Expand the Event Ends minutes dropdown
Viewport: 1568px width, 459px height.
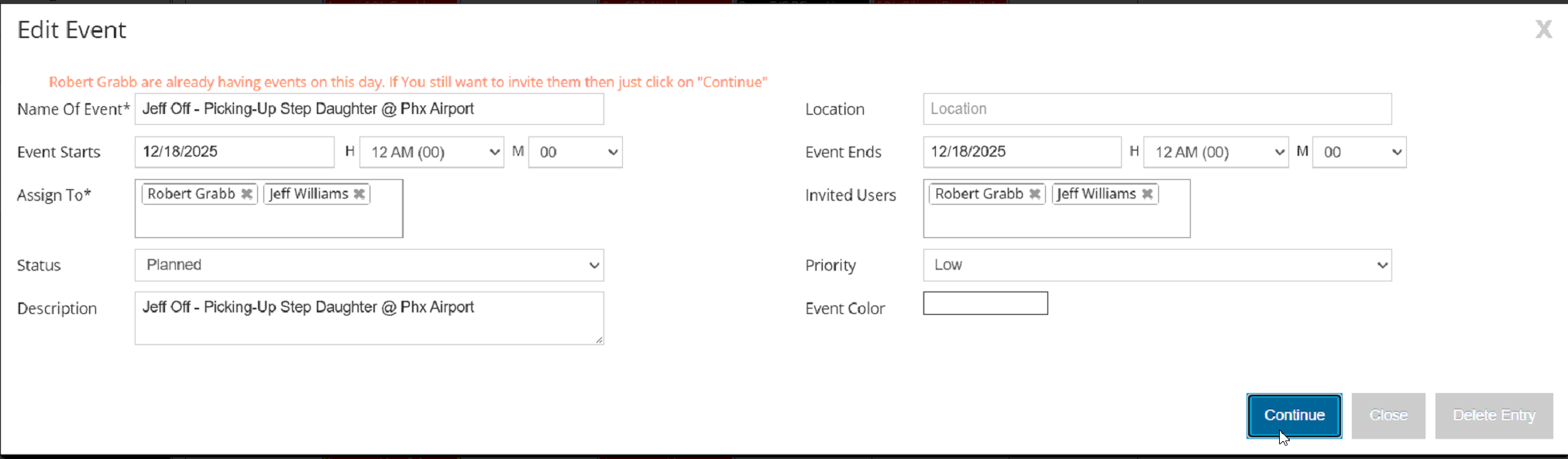coord(1359,152)
